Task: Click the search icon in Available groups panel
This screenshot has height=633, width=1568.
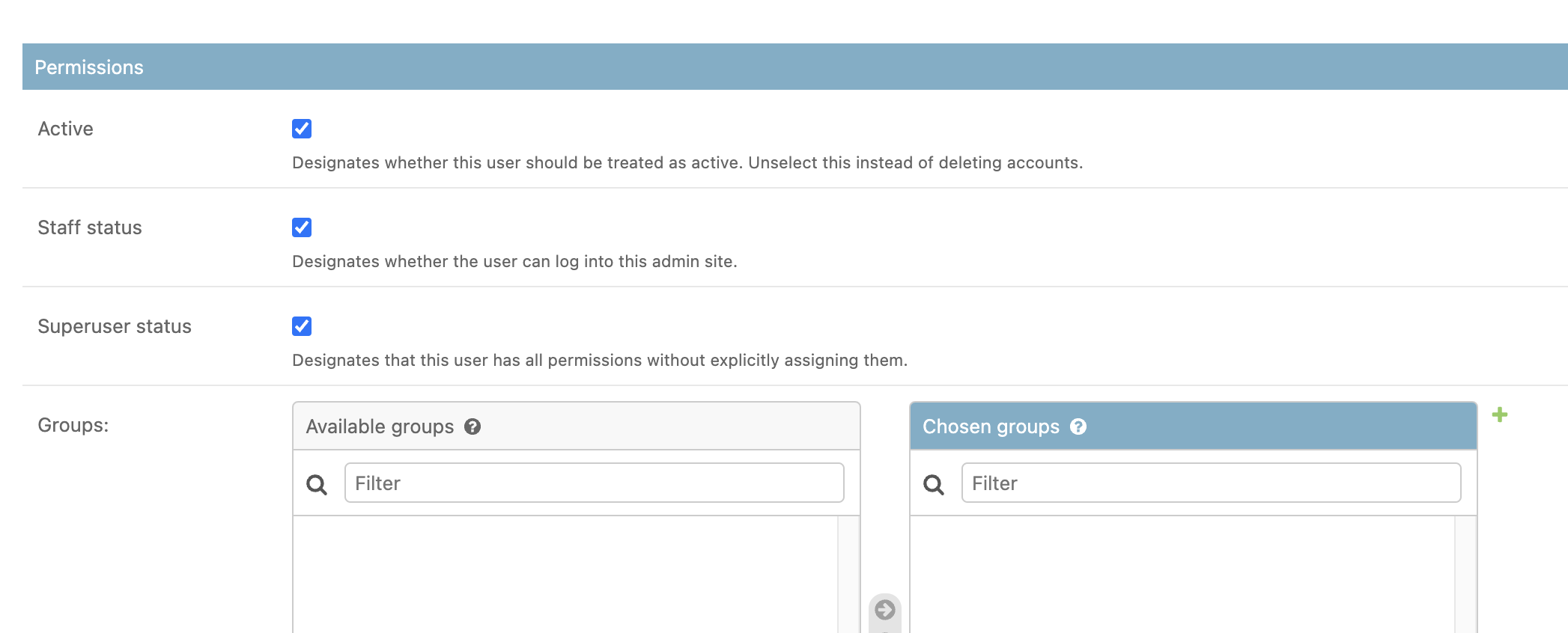Action: tap(317, 483)
